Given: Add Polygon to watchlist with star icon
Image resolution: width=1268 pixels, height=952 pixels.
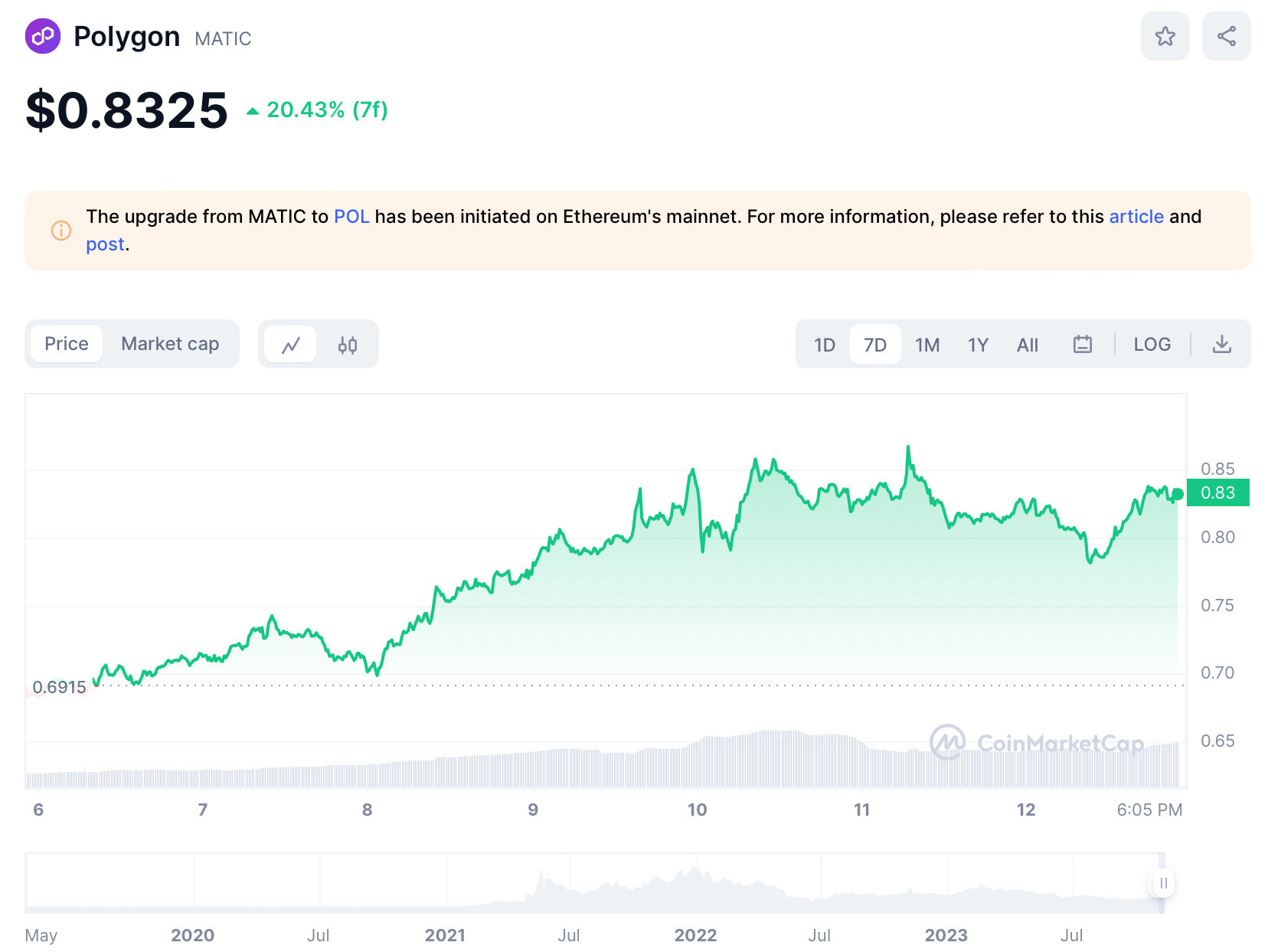Looking at the screenshot, I should point(1165,36).
